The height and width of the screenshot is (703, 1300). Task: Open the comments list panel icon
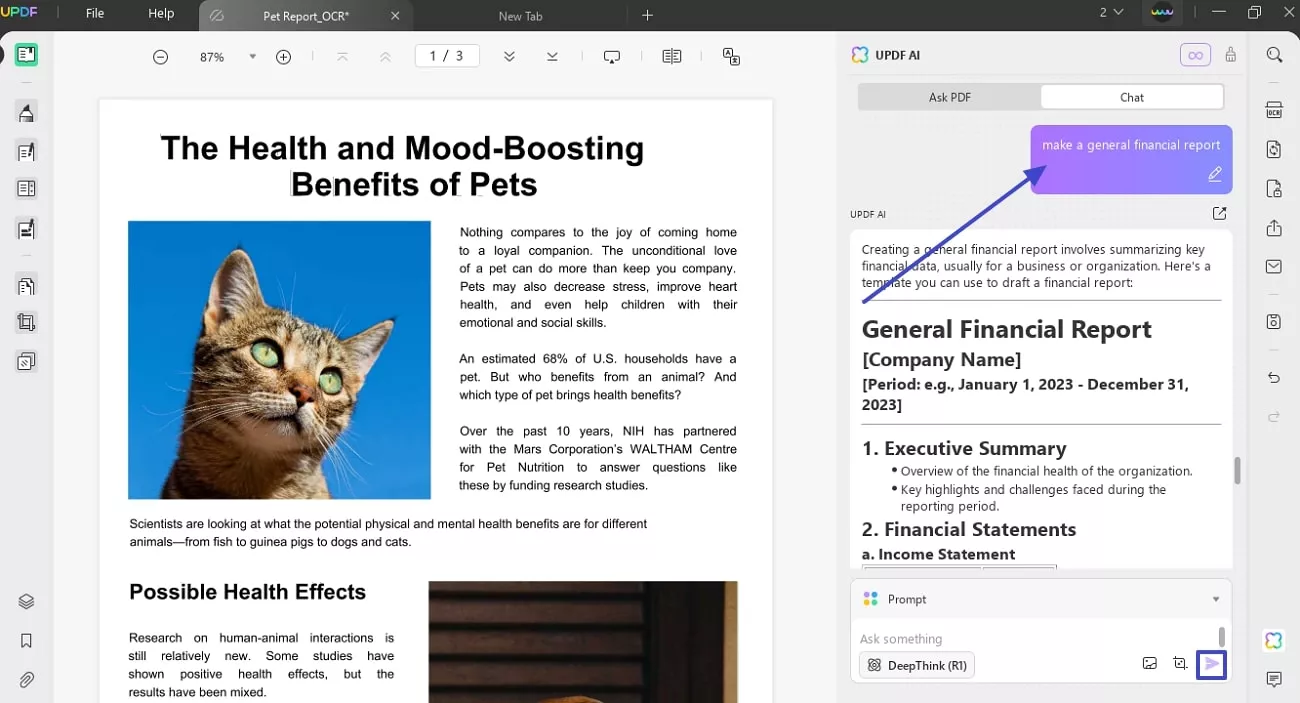[1274, 680]
